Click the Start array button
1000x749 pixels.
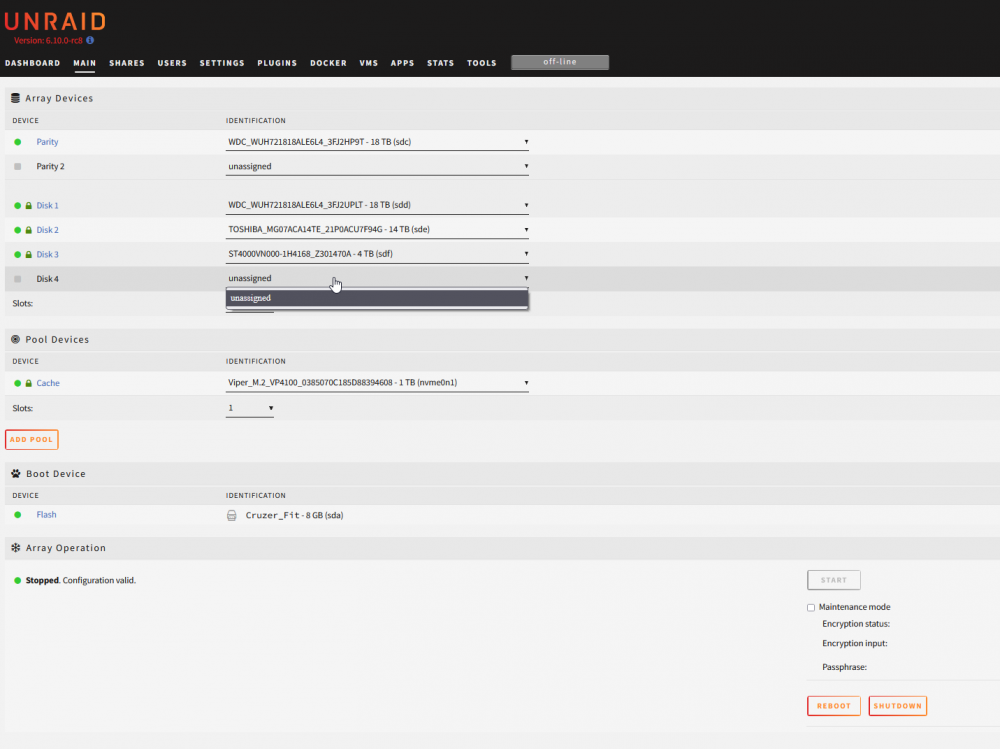[x=834, y=580]
